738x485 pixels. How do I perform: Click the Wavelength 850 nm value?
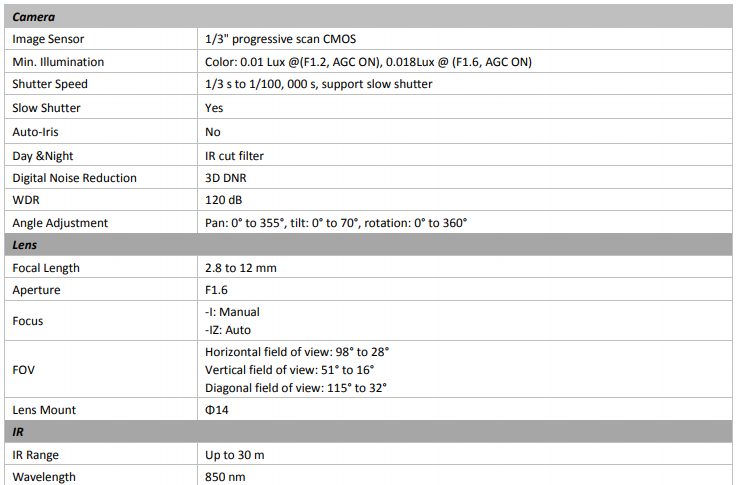[x=225, y=477]
